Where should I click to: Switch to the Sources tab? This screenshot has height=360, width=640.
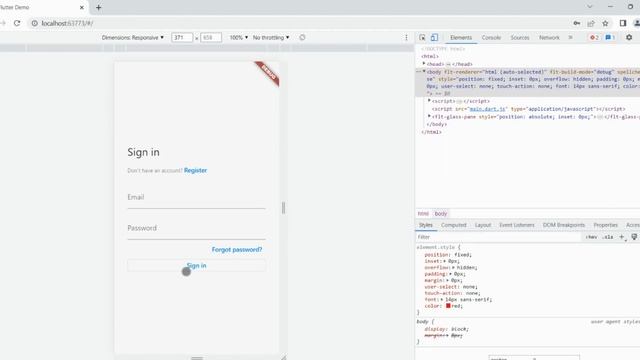tap(520, 38)
